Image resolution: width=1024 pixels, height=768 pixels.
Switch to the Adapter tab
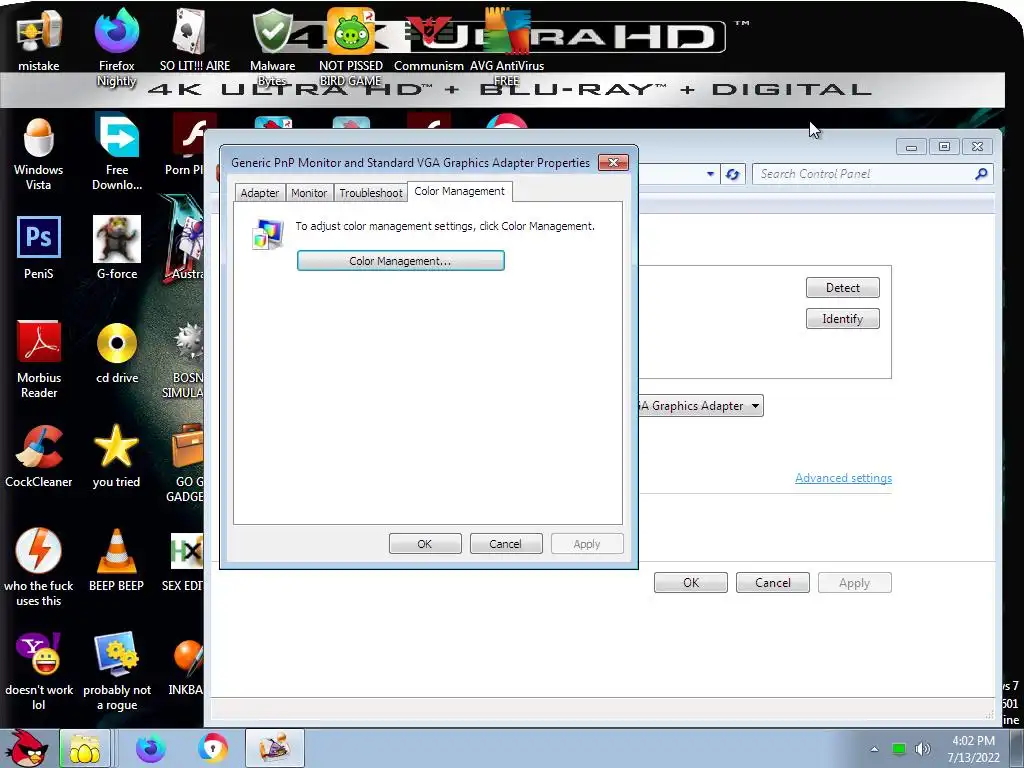pyautogui.click(x=259, y=193)
